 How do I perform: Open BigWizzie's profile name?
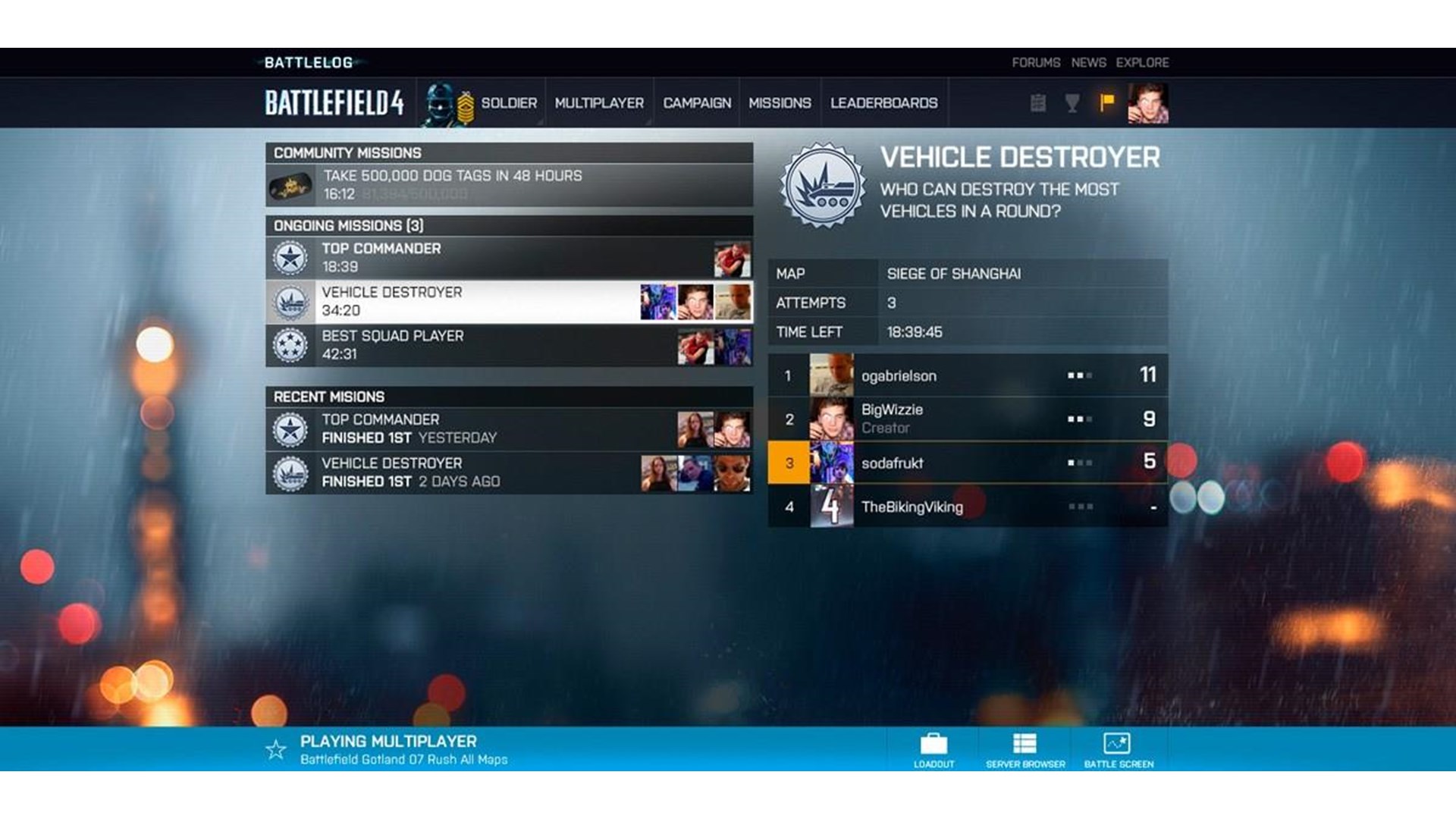[893, 409]
